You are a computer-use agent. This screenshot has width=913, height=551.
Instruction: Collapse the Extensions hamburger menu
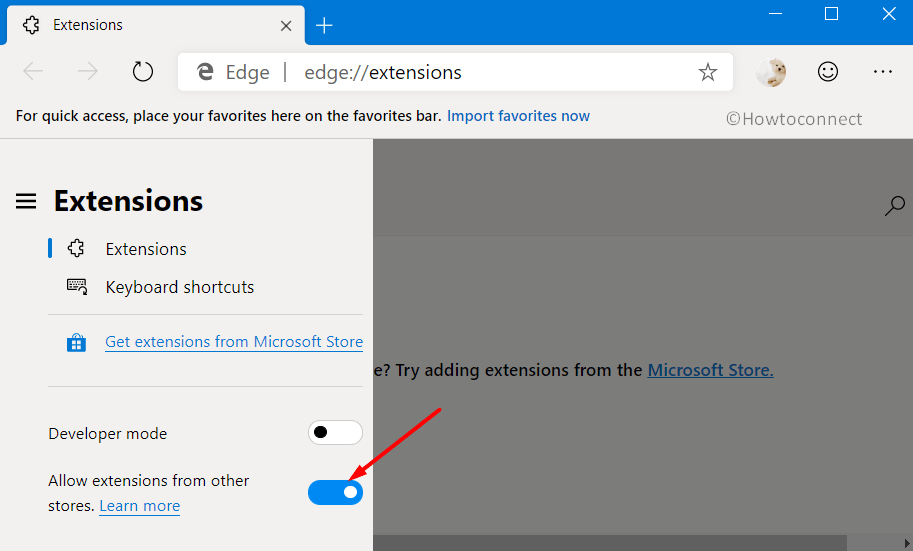(26, 202)
